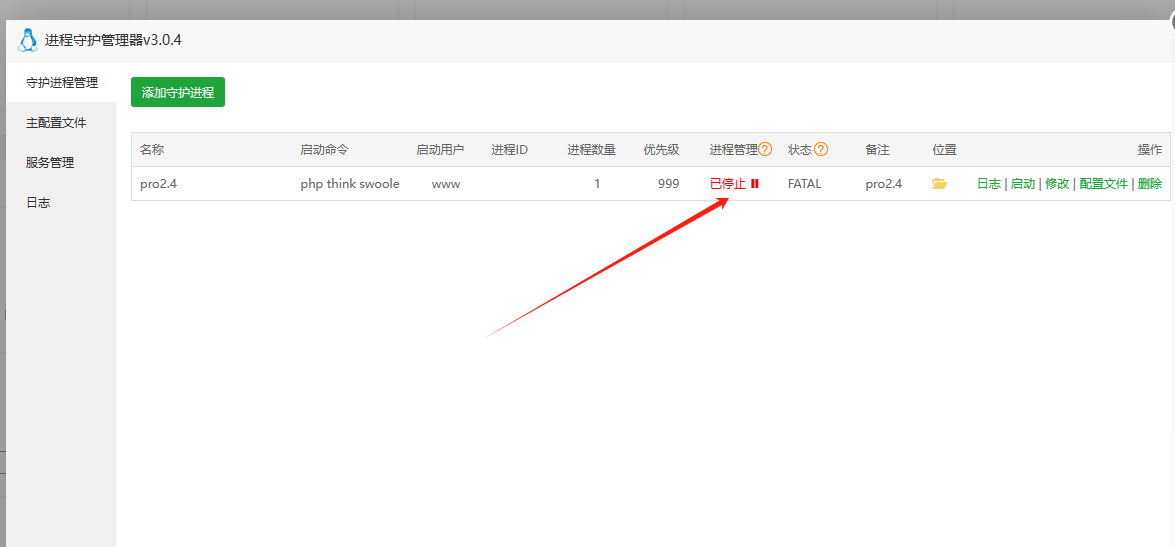Toggle the red 已停止 process status text
The image size is (1175, 547).
tap(727, 184)
